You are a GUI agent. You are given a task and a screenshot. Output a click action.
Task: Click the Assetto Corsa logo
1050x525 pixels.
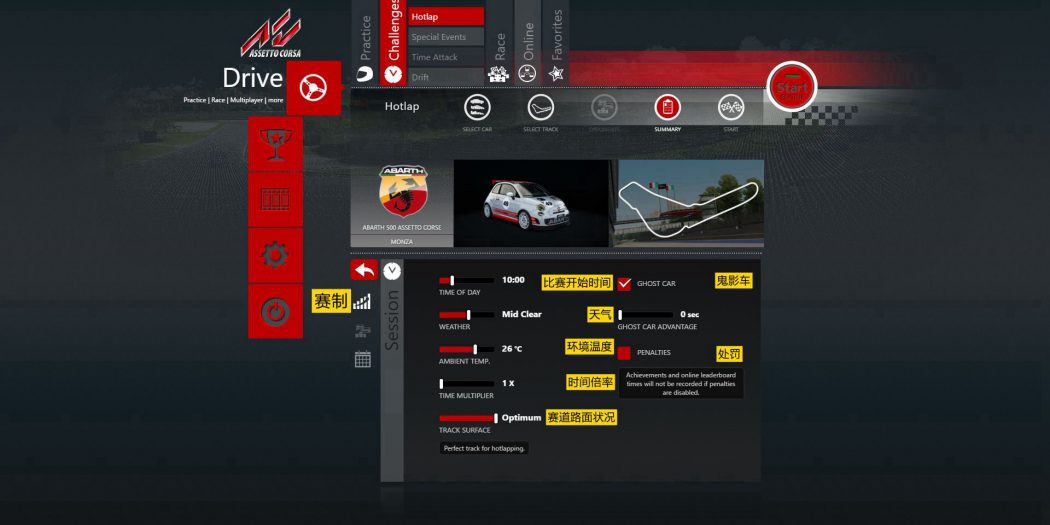(x=271, y=33)
